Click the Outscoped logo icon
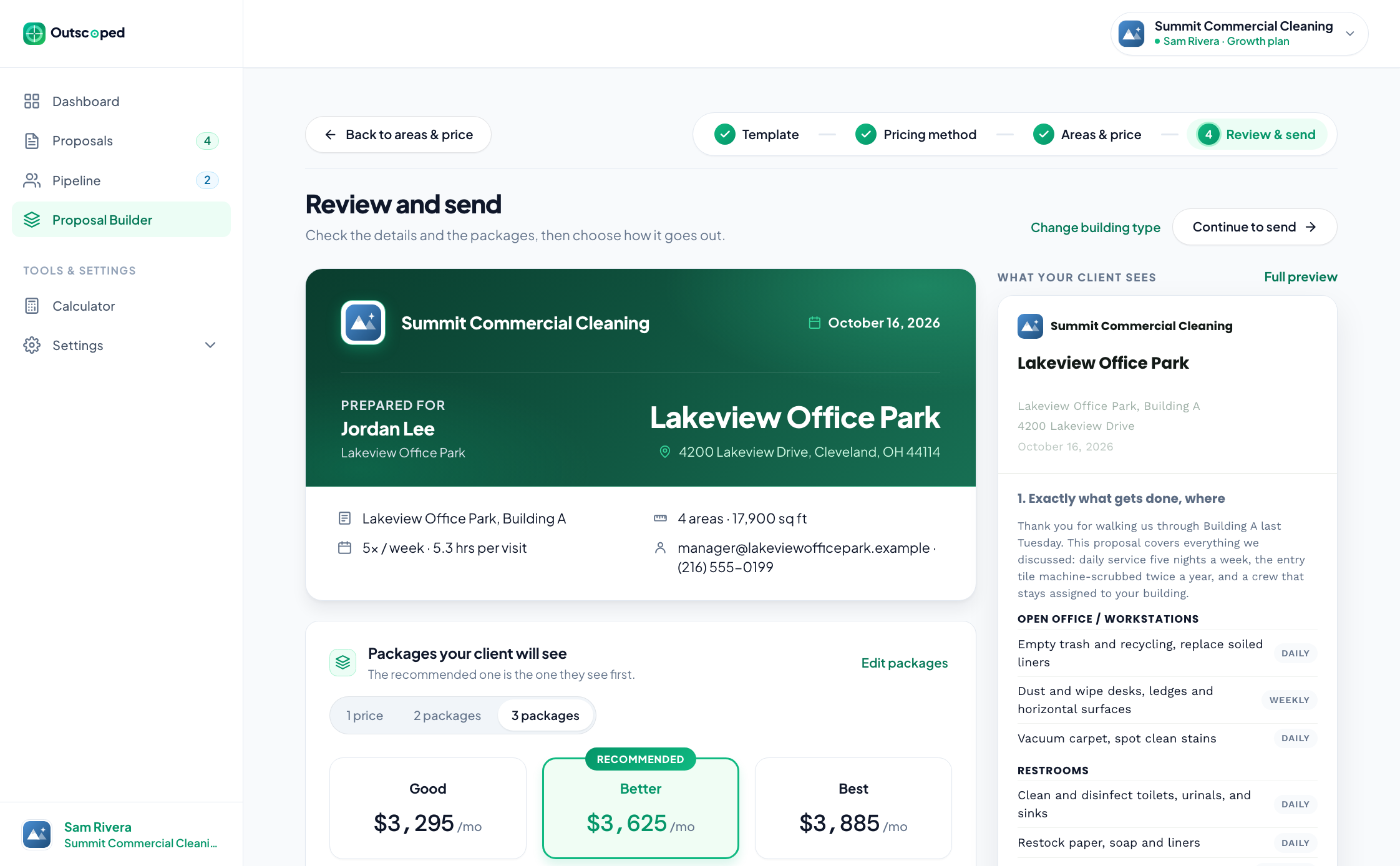 34,33
